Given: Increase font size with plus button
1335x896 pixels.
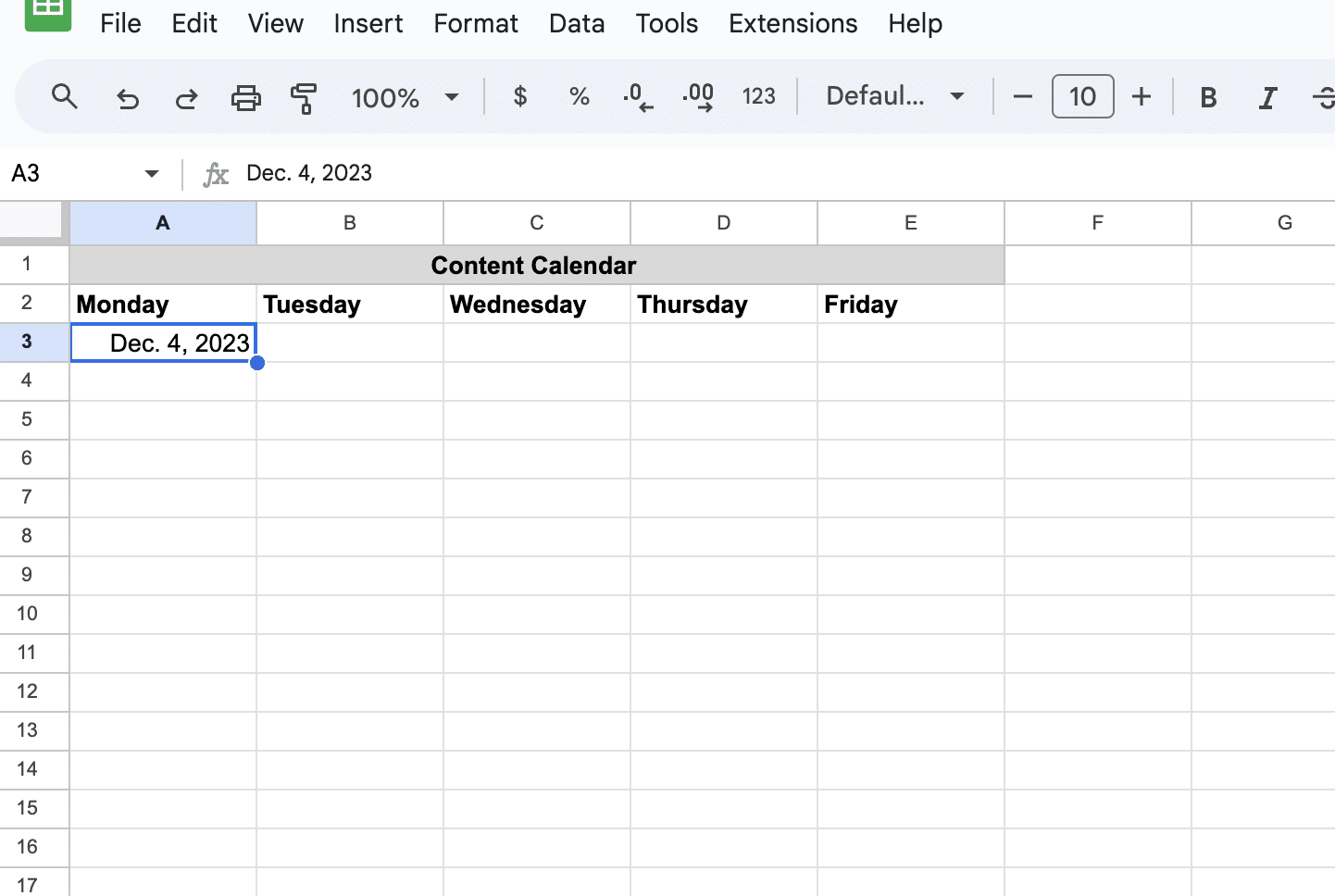Looking at the screenshot, I should tap(1142, 96).
